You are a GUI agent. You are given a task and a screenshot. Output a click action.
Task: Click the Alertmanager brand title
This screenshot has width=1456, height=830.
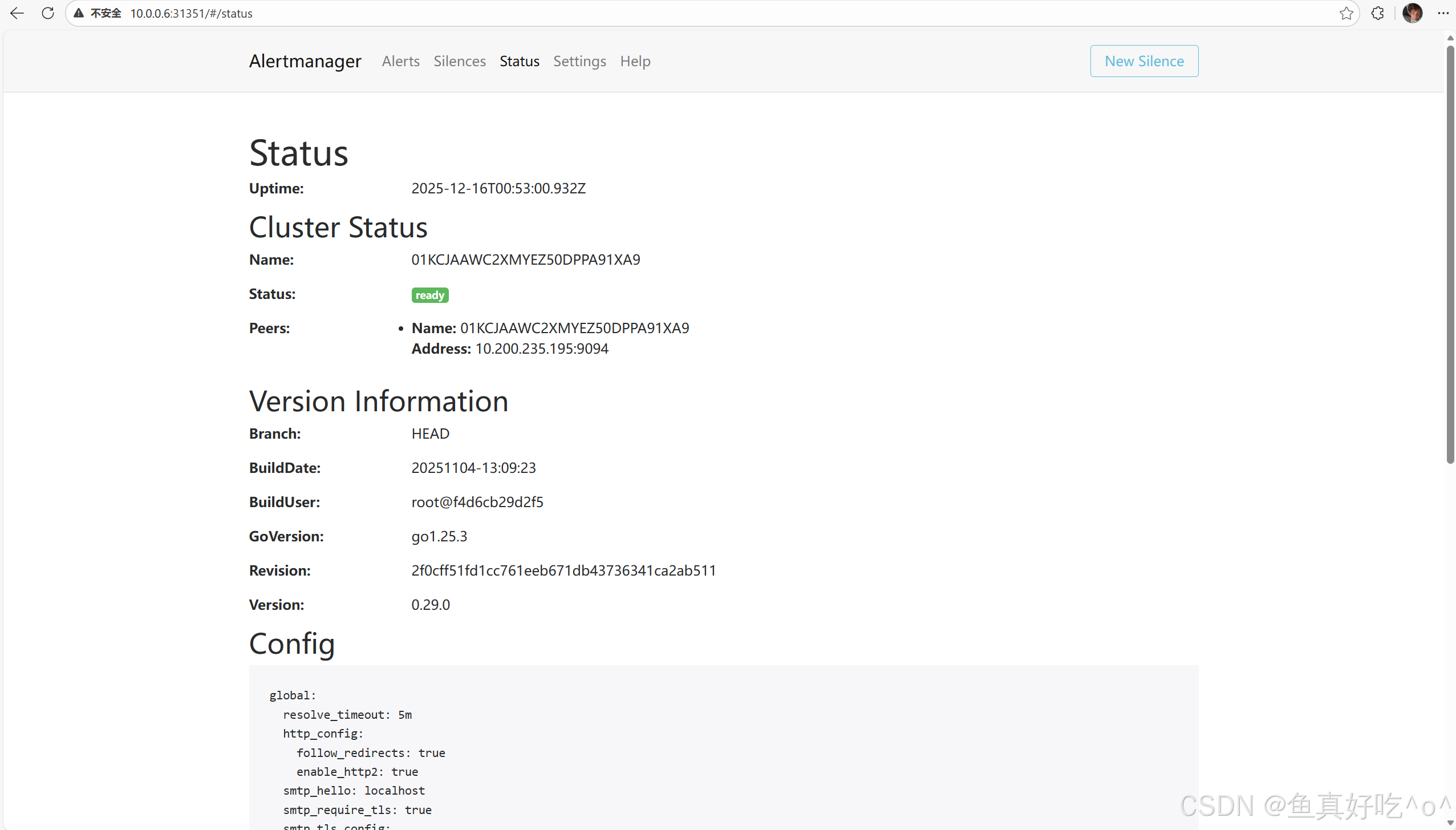click(x=305, y=61)
